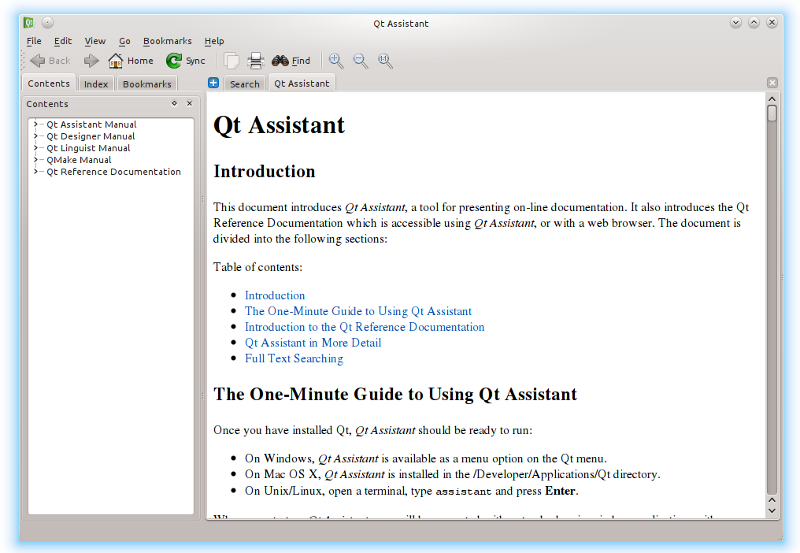800x553 pixels.
Task: Open the Qt Assistant in More Detail link
Action: pos(313,343)
